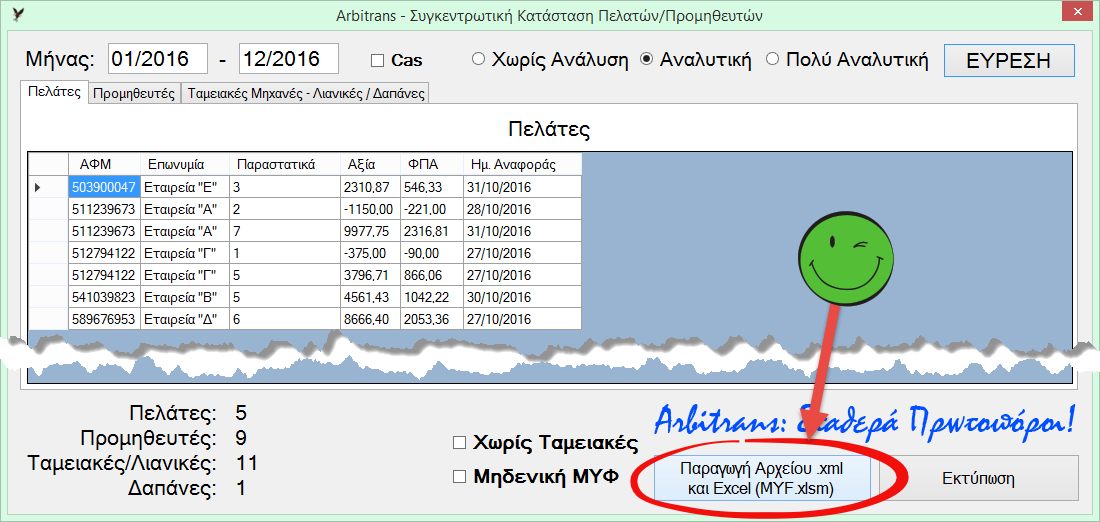This screenshot has height=522, width=1100.
Task: Click the date cell 28/10/2016
Action: pos(522,209)
